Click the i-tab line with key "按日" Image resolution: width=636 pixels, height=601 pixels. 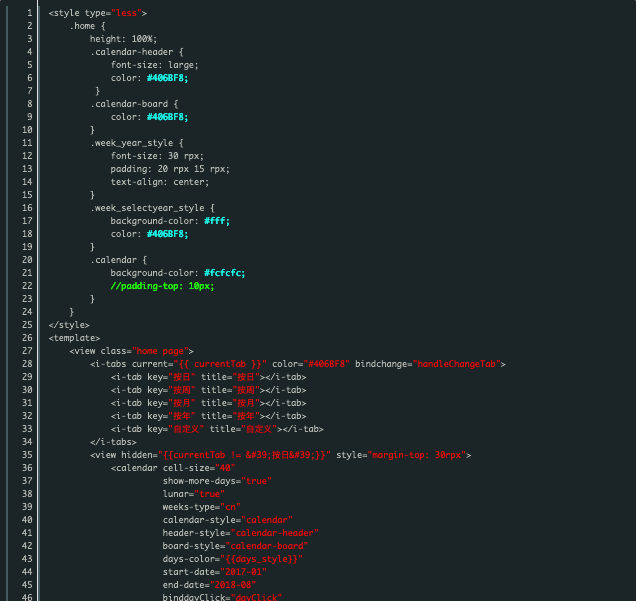click(208, 377)
